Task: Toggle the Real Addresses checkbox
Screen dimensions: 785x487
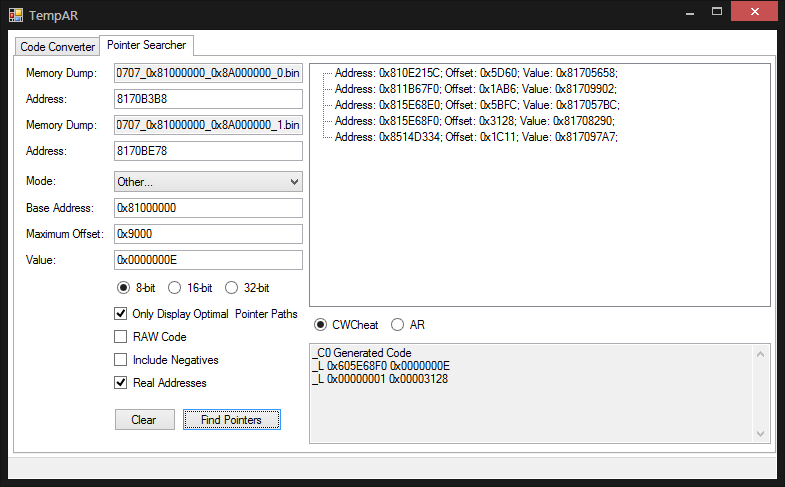Action: [x=121, y=383]
